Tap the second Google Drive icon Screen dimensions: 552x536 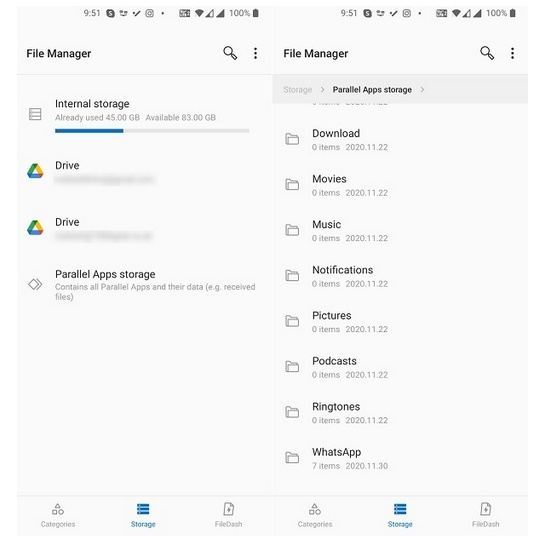pos(35,228)
